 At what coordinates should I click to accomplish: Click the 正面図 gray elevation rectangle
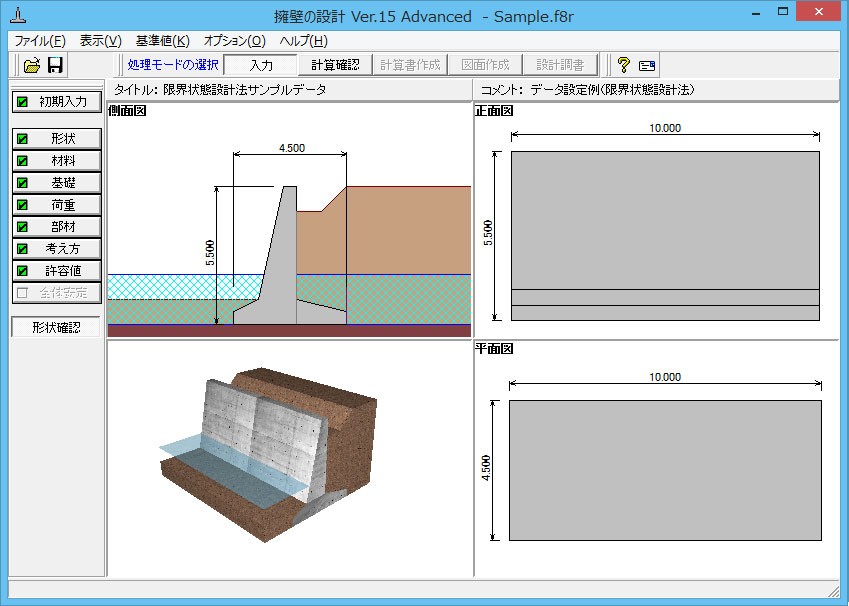tap(665, 236)
